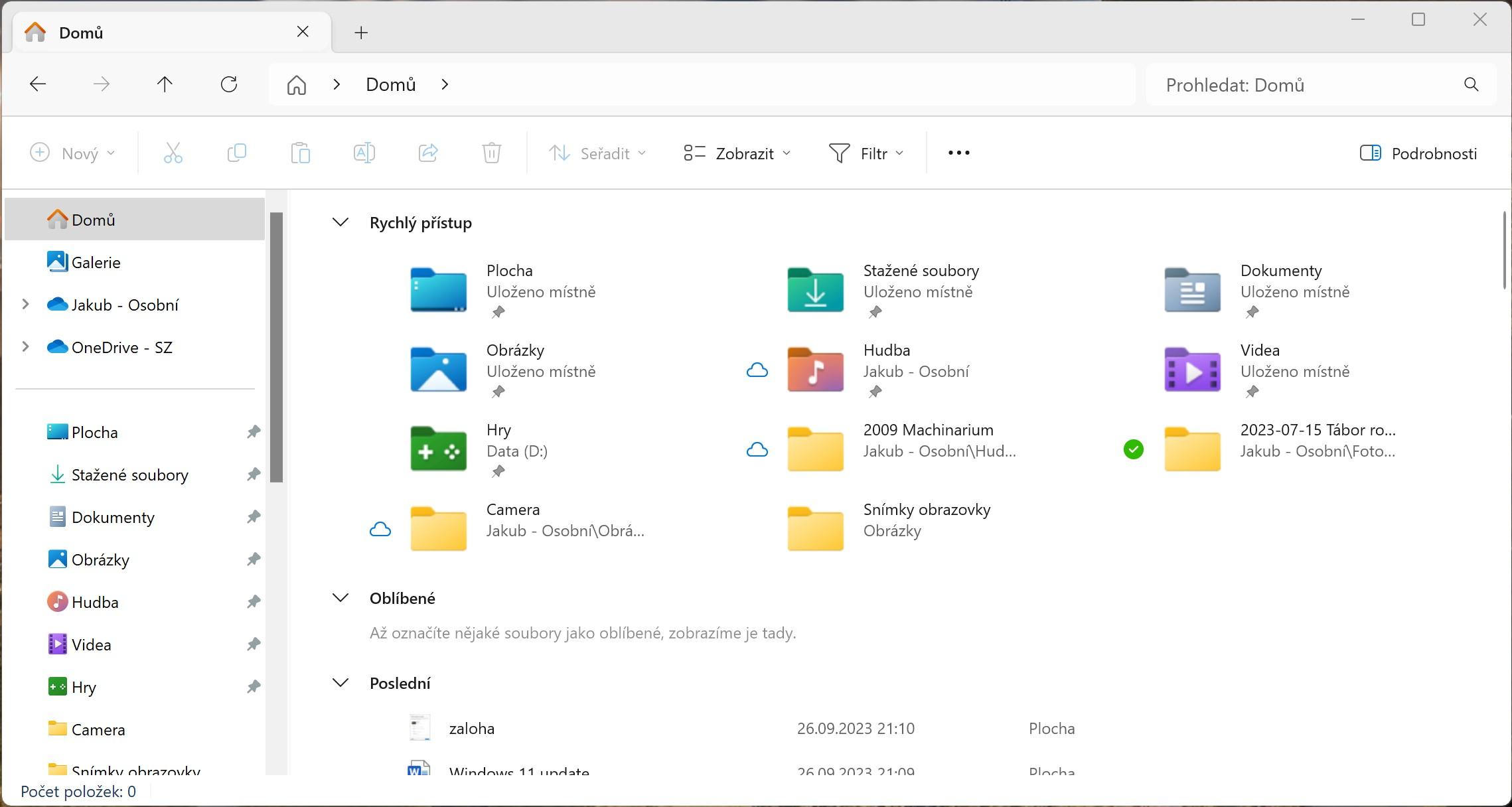
Task: Unpin Dokumenty in the sidebar
Action: [254, 517]
